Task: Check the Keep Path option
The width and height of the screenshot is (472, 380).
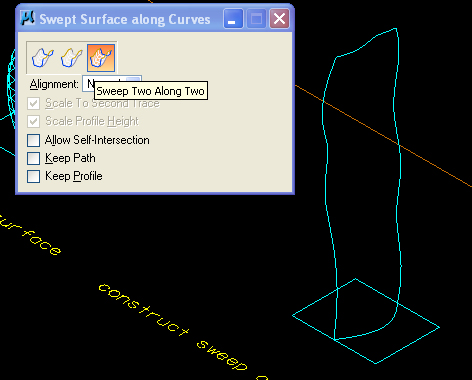Action: pos(34,158)
